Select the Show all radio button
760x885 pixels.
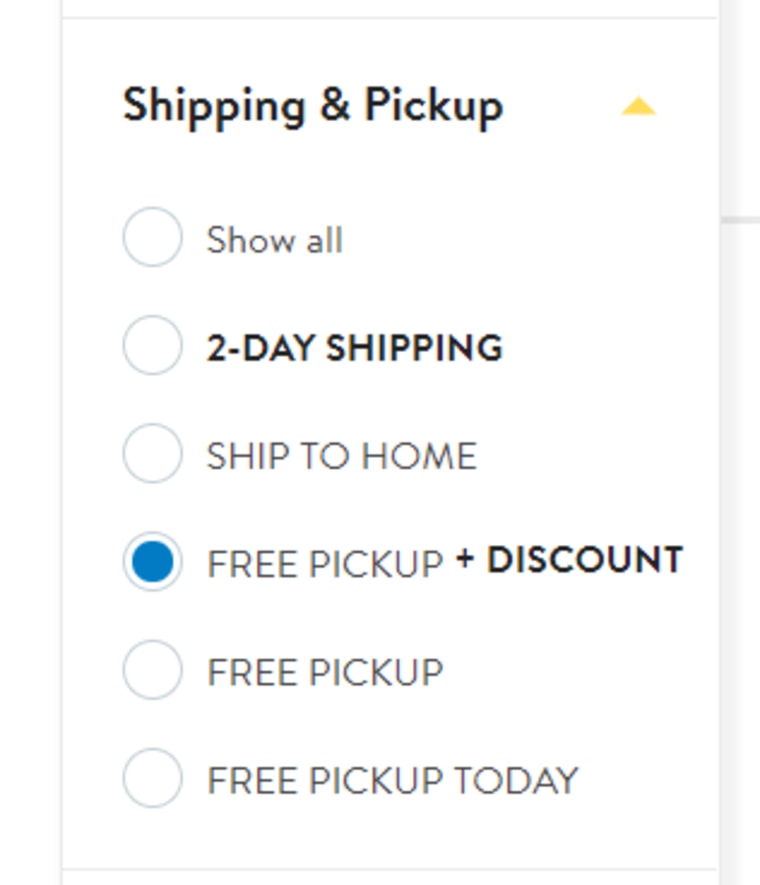[x=152, y=238]
